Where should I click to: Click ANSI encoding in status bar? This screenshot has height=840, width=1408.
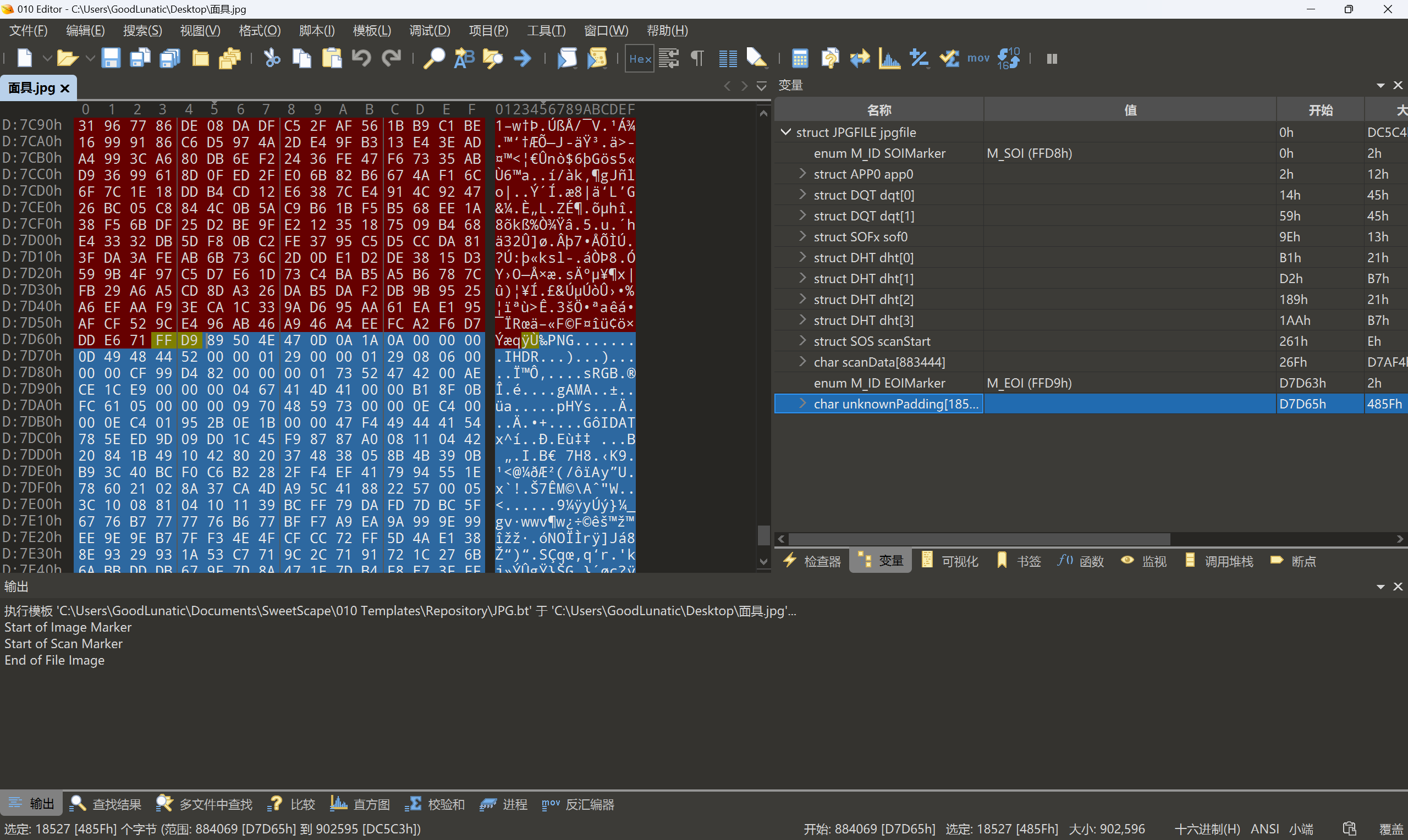(1265, 828)
